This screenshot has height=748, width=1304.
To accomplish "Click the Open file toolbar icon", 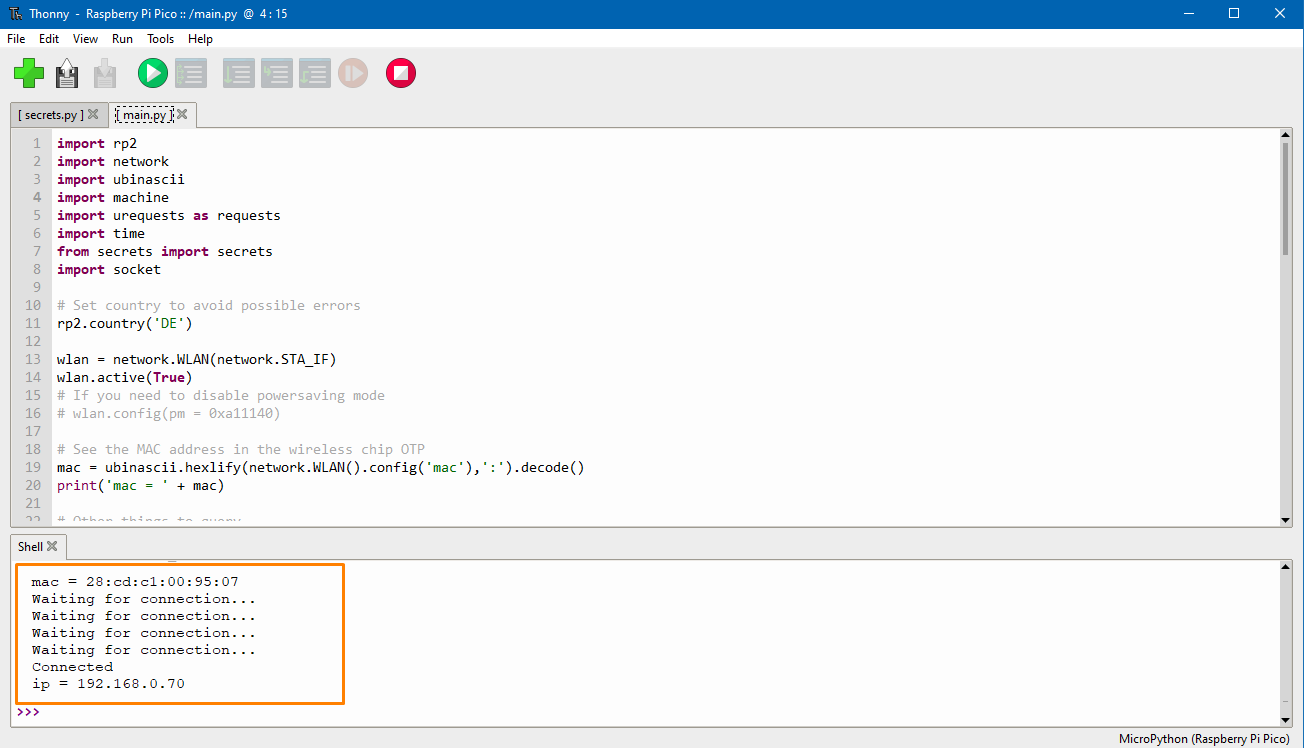I will pos(67,73).
